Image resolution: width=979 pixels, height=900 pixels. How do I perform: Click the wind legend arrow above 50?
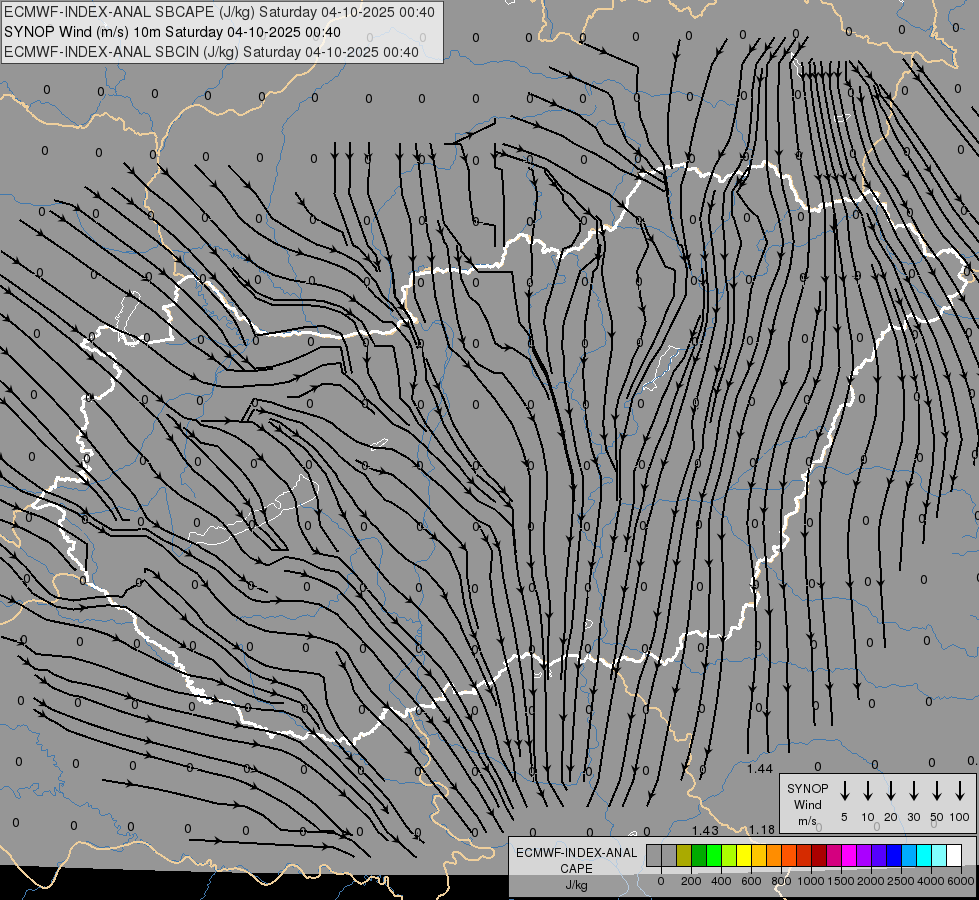[937, 791]
